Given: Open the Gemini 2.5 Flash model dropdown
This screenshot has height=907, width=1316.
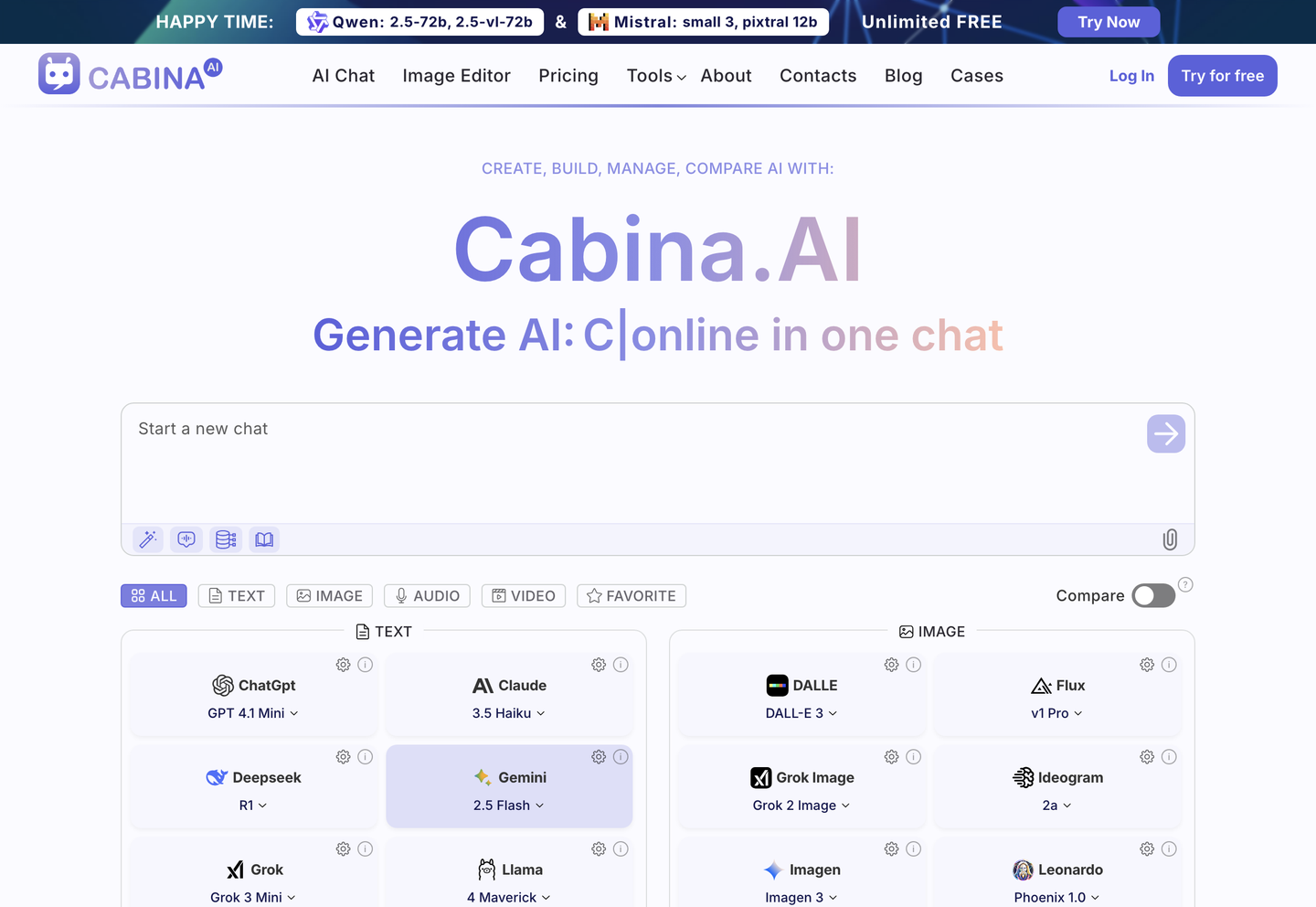Looking at the screenshot, I should coord(509,806).
